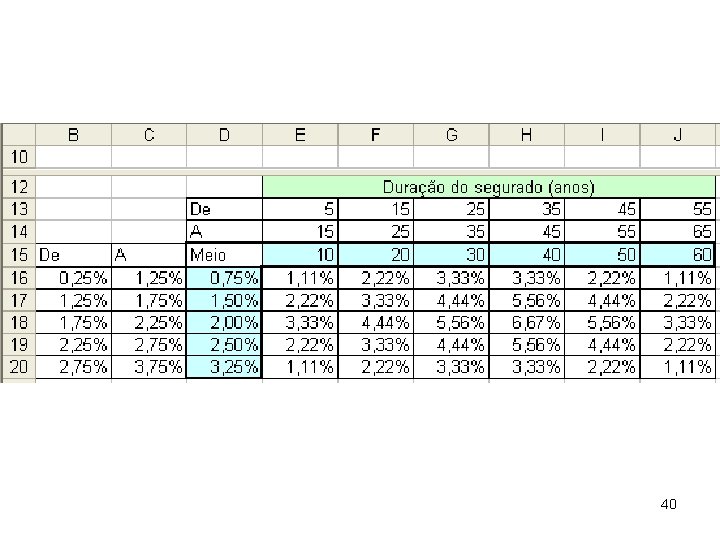Select cell B15 labeled 'De'
Image resolution: width=720 pixels, height=540 pixels.
pyautogui.click(x=74, y=255)
